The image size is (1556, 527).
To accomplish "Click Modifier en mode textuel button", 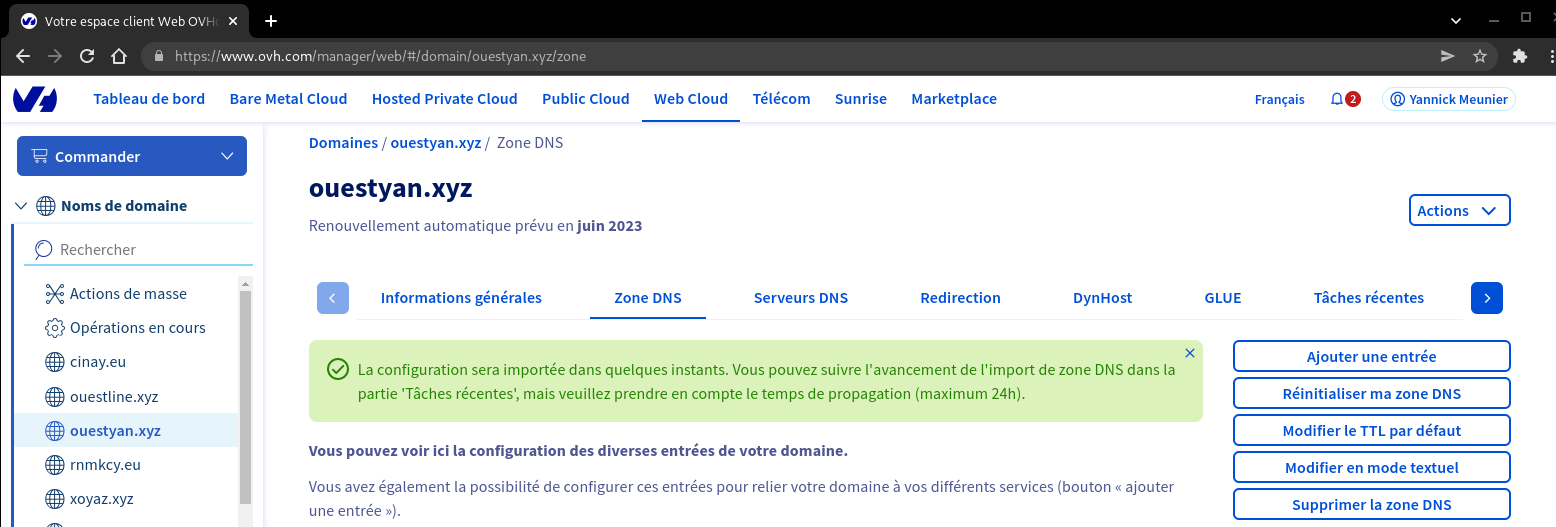I will [x=1371, y=468].
